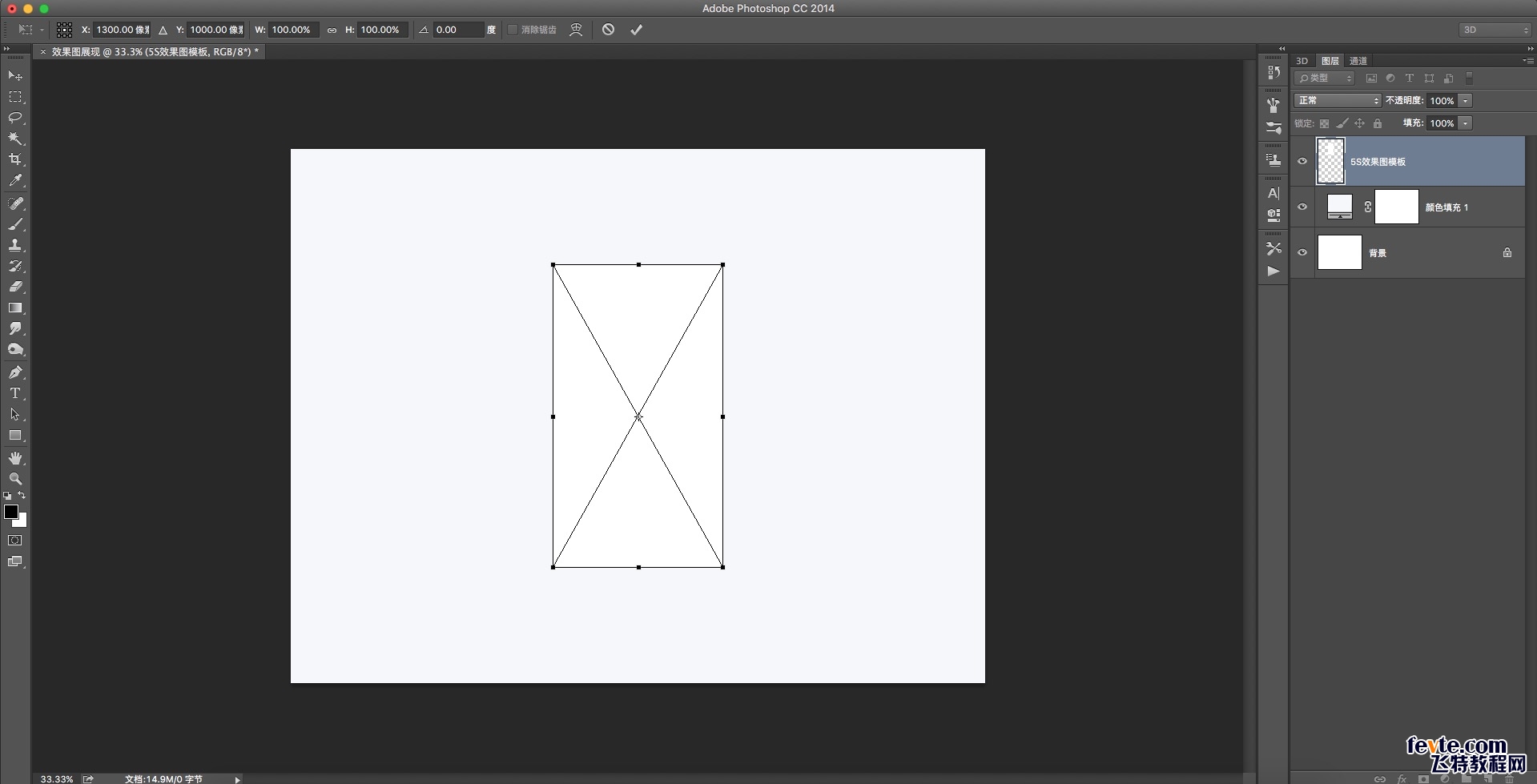Open the Clone Source panel icon
Viewport: 1537px width, 784px height.
point(1273,160)
